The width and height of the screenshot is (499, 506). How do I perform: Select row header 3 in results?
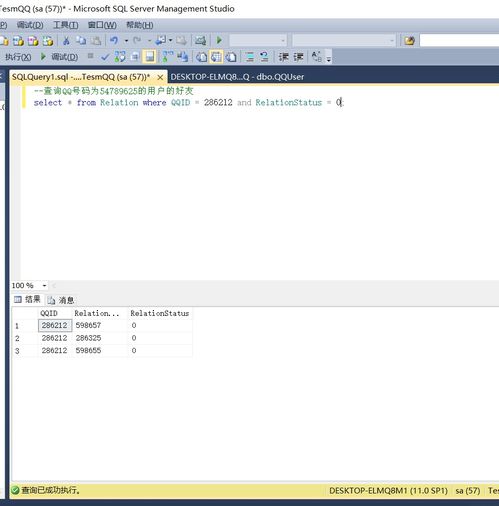[25, 351]
